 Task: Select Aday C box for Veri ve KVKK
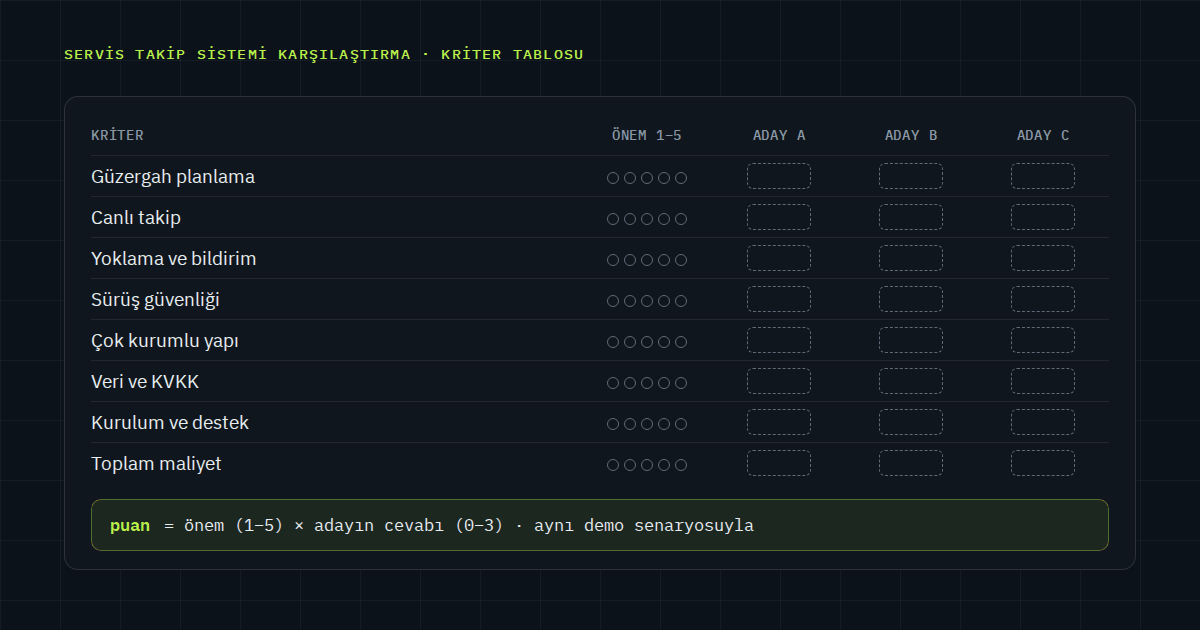click(x=1043, y=381)
